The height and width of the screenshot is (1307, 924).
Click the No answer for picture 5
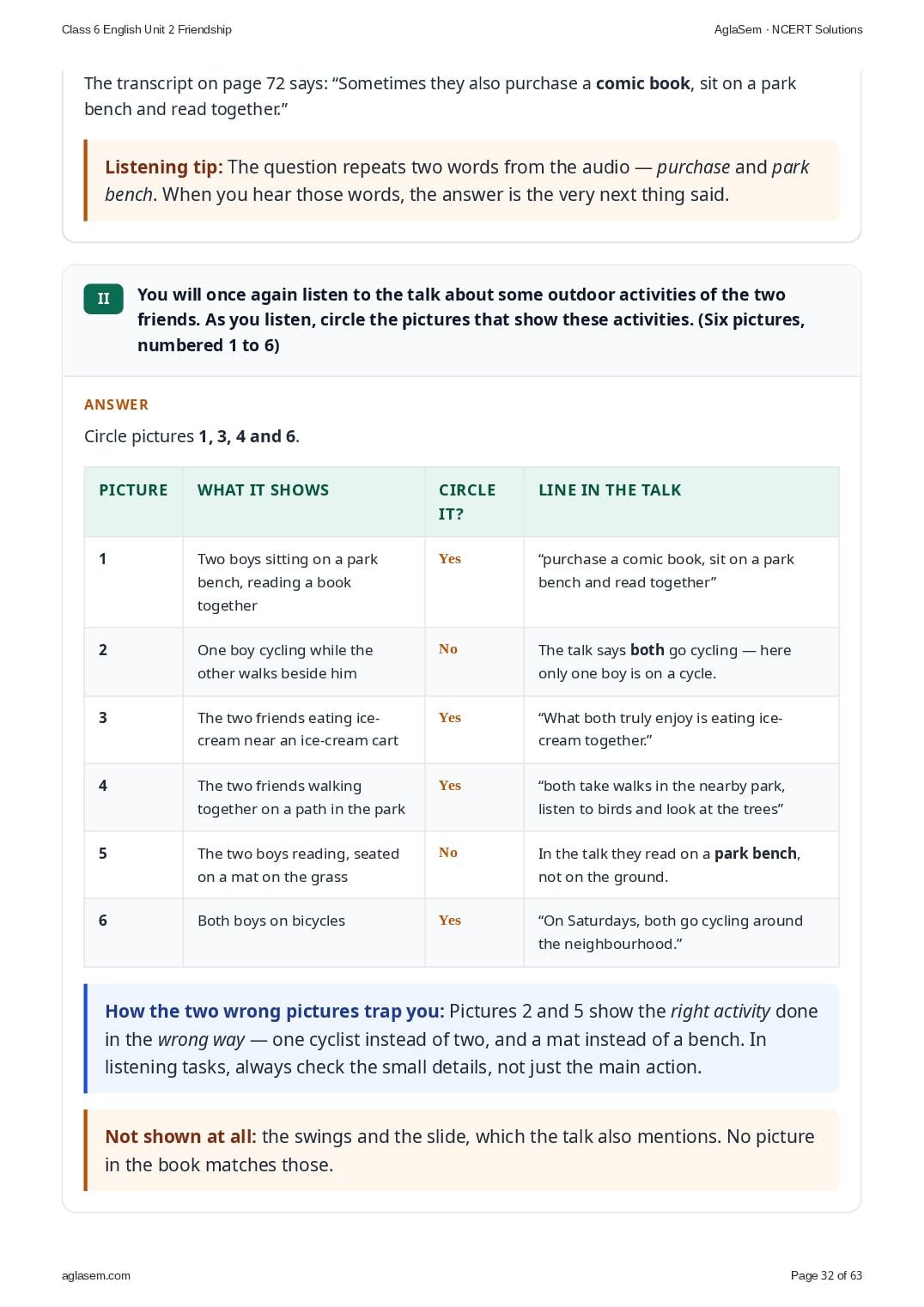(x=448, y=853)
